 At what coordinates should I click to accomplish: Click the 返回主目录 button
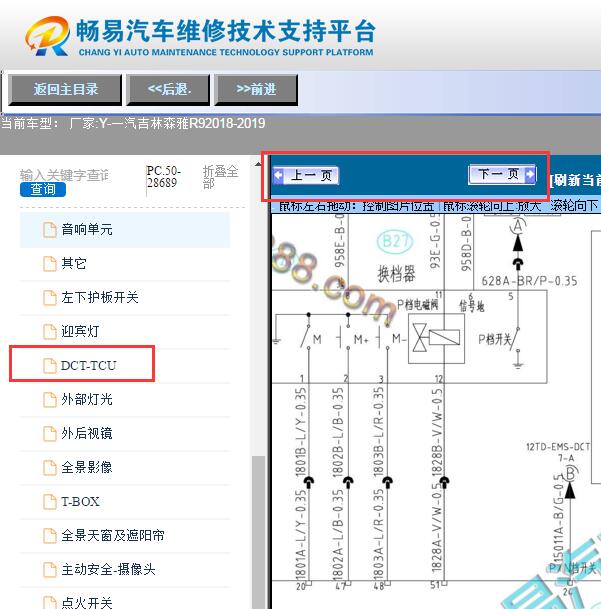(65, 89)
